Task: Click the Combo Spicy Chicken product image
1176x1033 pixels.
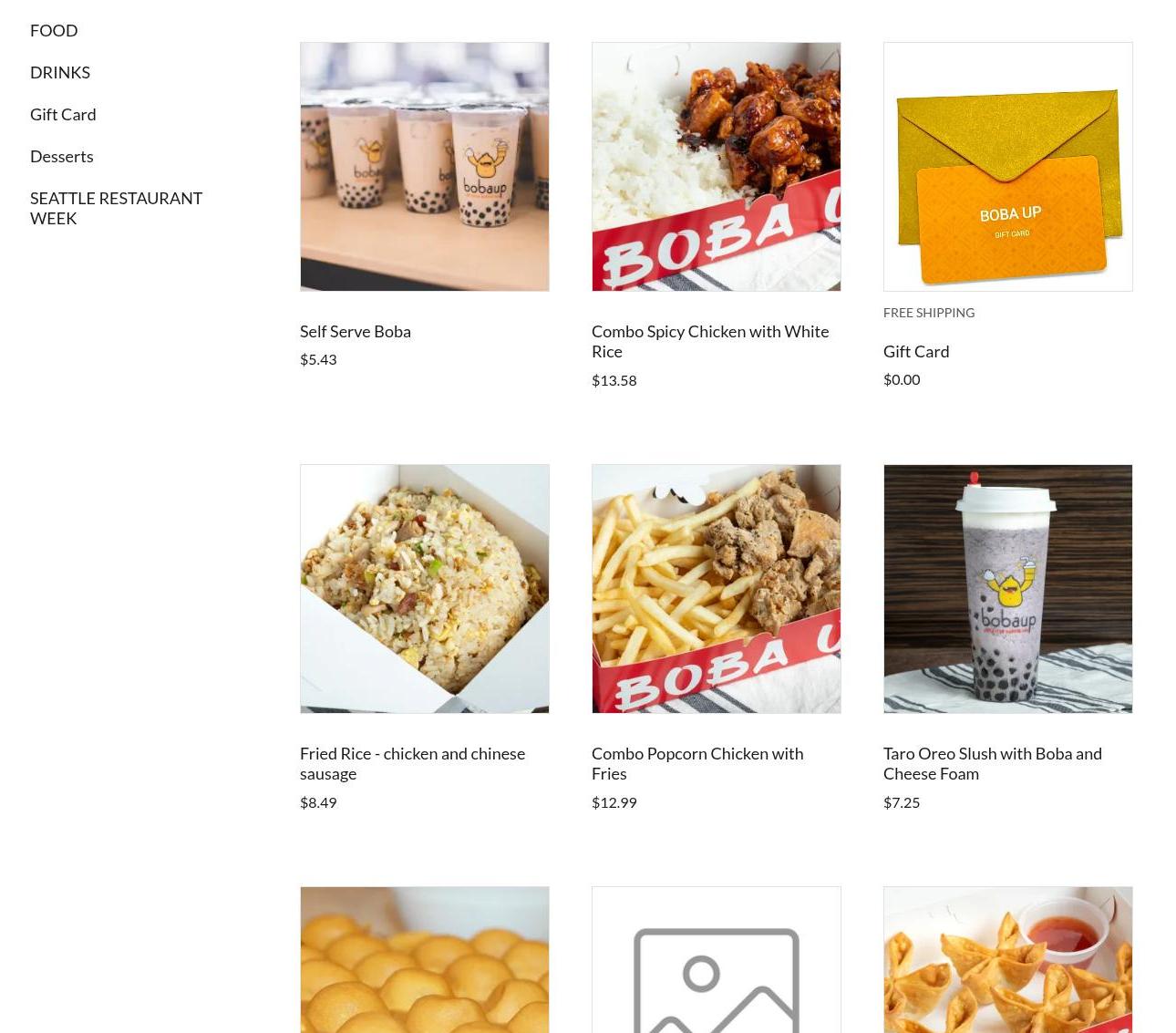Action: [x=717, y=167]
